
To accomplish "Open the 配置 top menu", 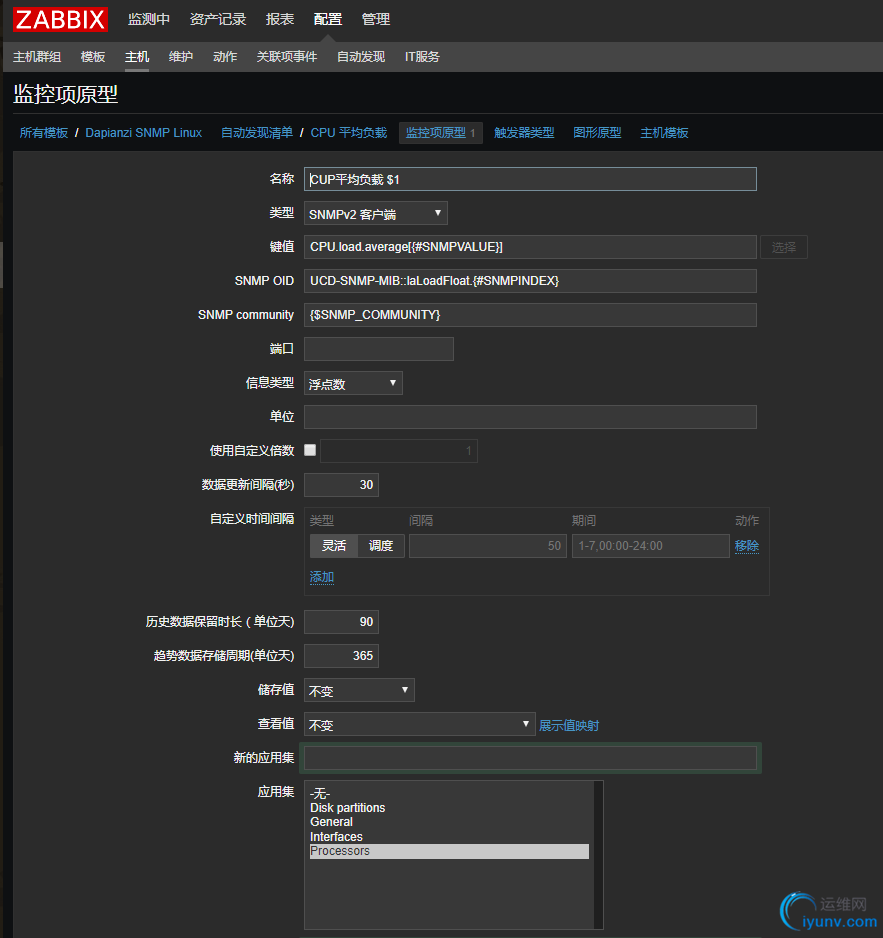I will point(327,19).
